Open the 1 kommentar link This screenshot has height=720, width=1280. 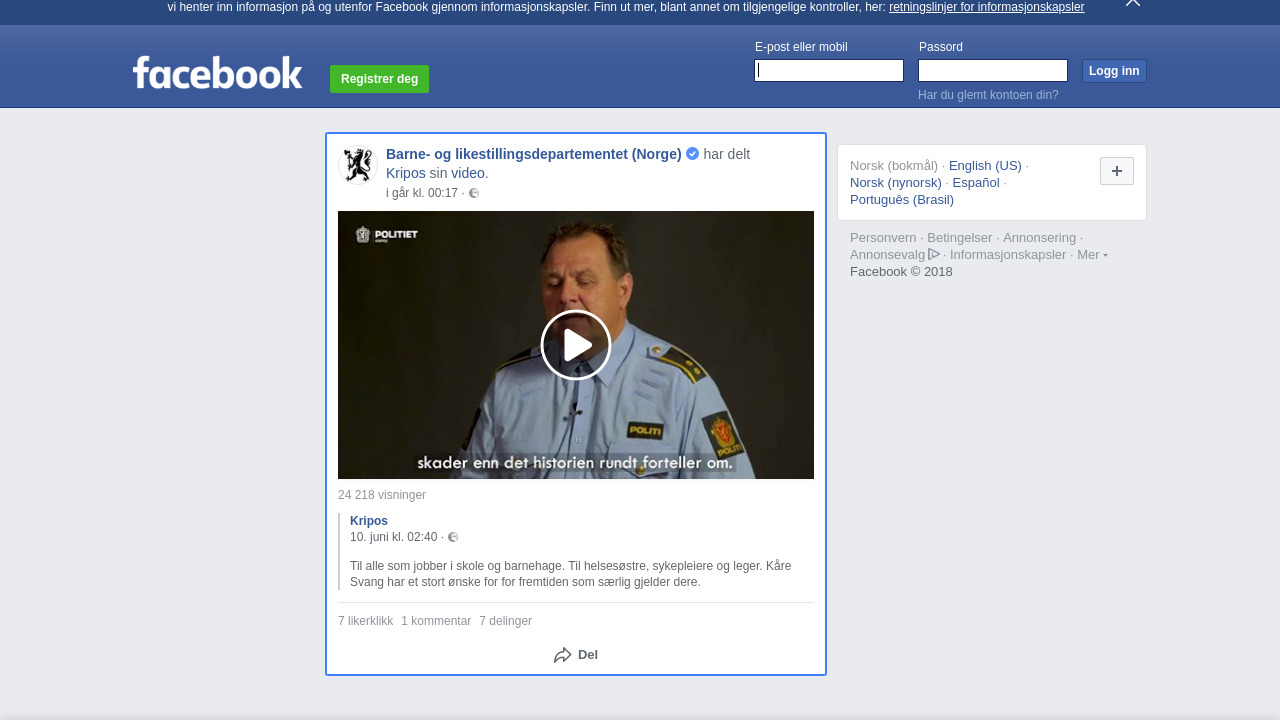436,621
